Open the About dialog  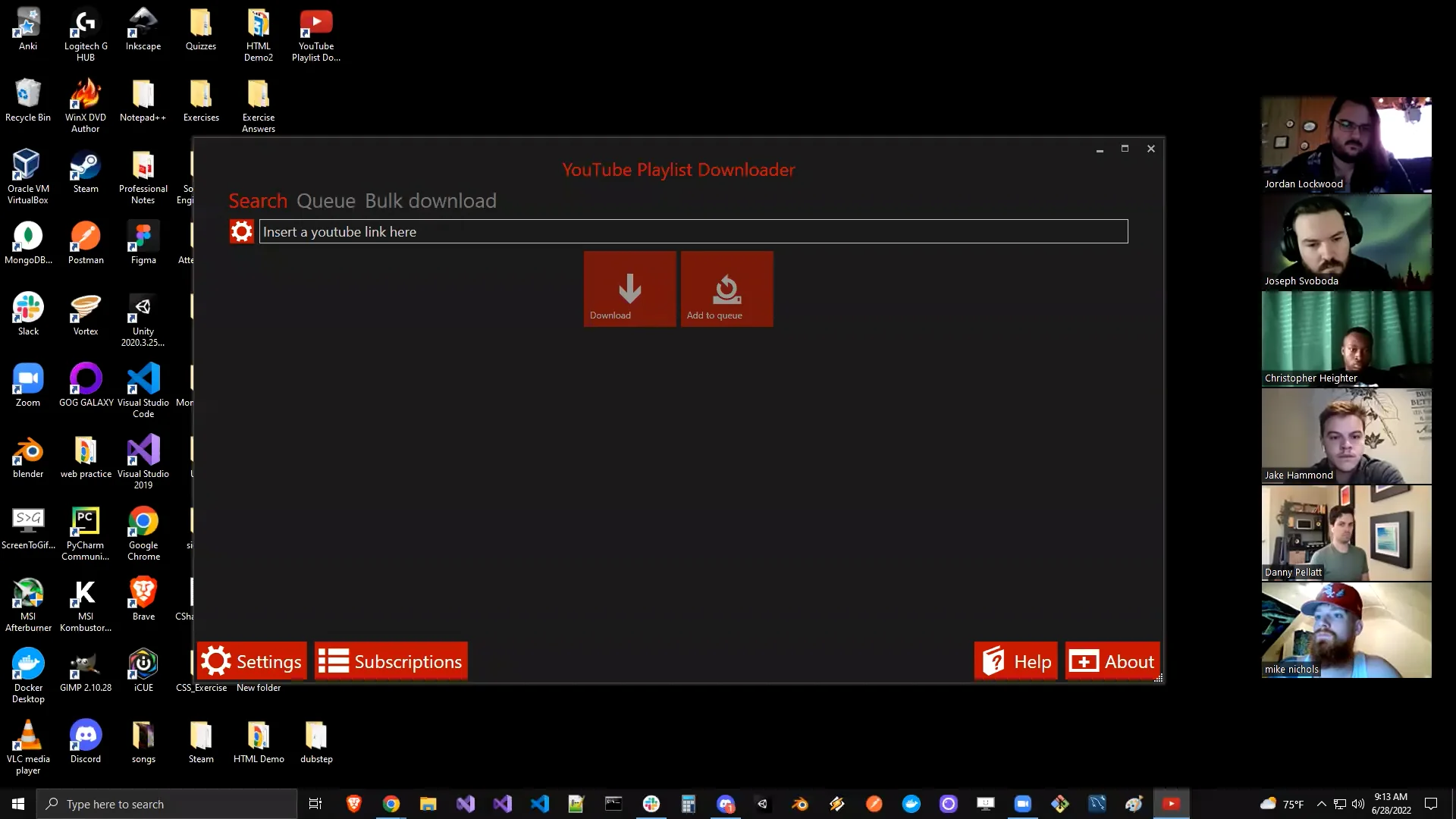[x=1112, y=661]
